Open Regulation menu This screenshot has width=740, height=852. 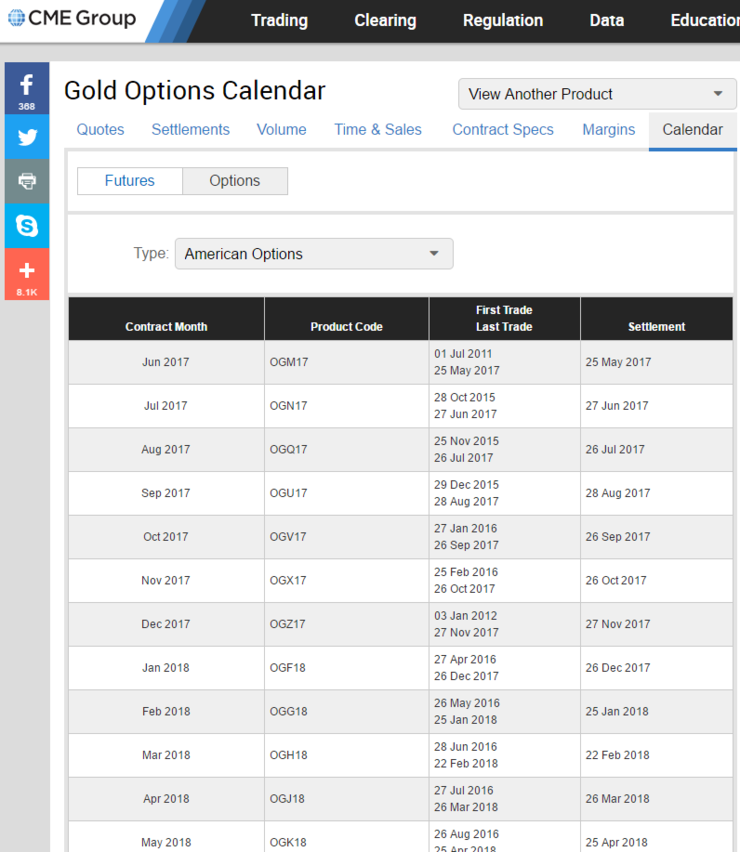coord(503,21)
